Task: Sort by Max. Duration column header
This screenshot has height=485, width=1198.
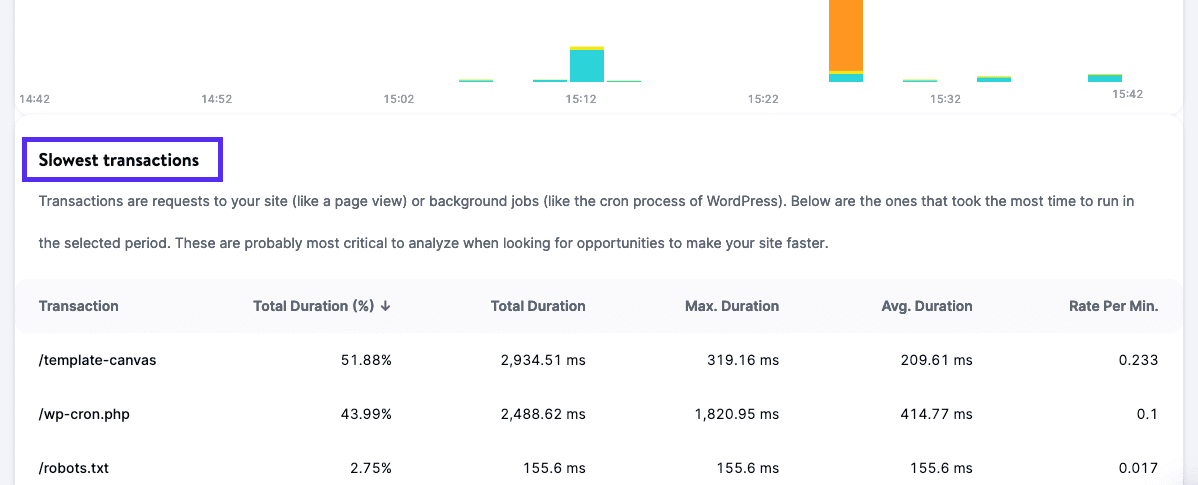Action: (731, 306)
